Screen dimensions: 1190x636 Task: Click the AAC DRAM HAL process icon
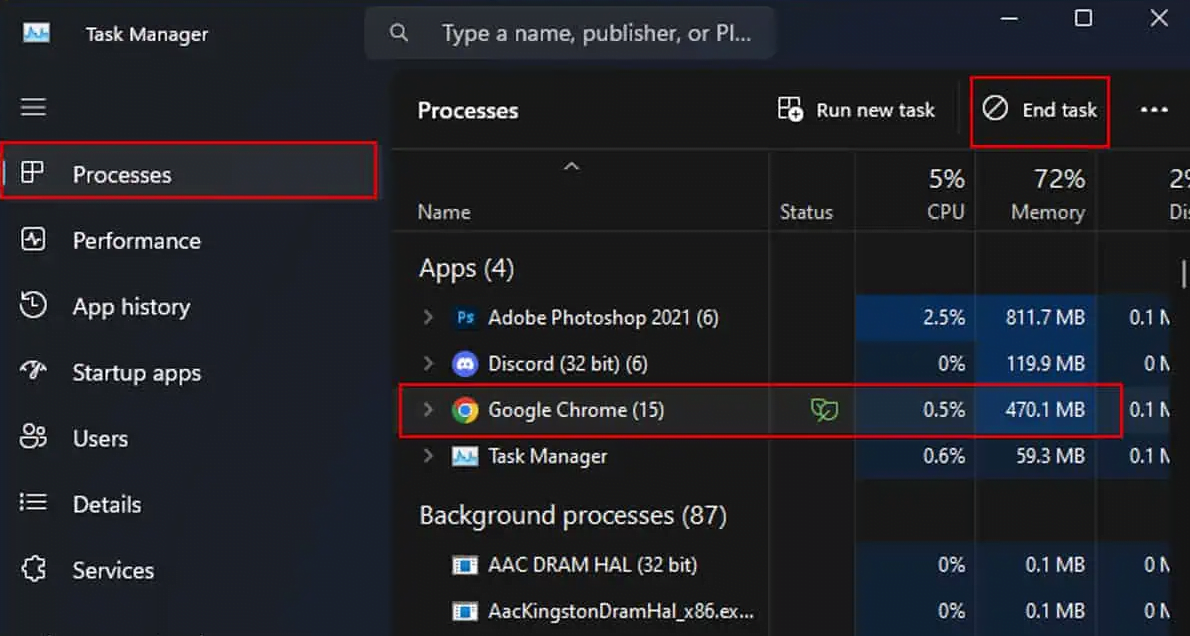tap(465, 565)
